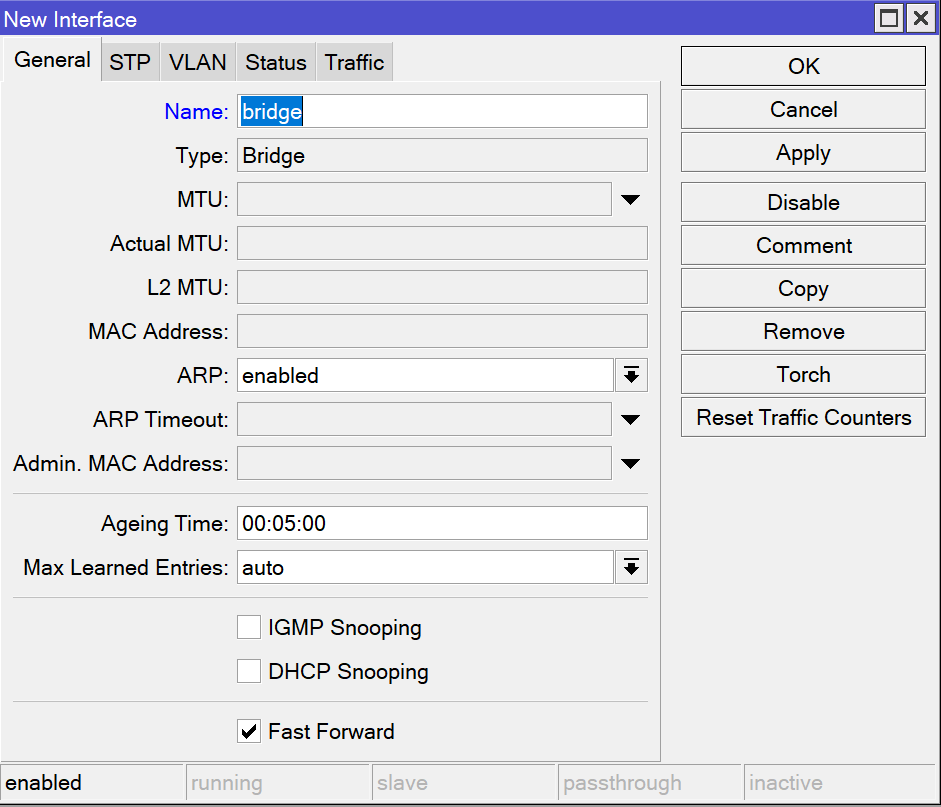Expand the ARP Timeout field arrow
The height and width of the screenshot is (807, 941).
(630, 420)
